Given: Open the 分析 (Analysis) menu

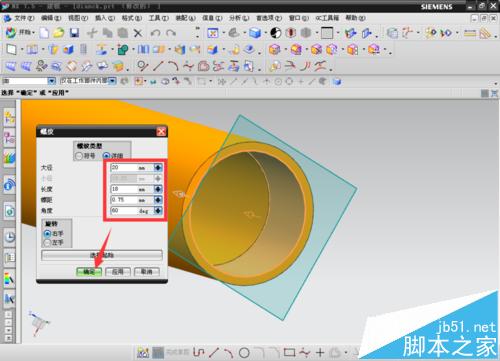Looking at the screenshot, I should click(239, 18).
